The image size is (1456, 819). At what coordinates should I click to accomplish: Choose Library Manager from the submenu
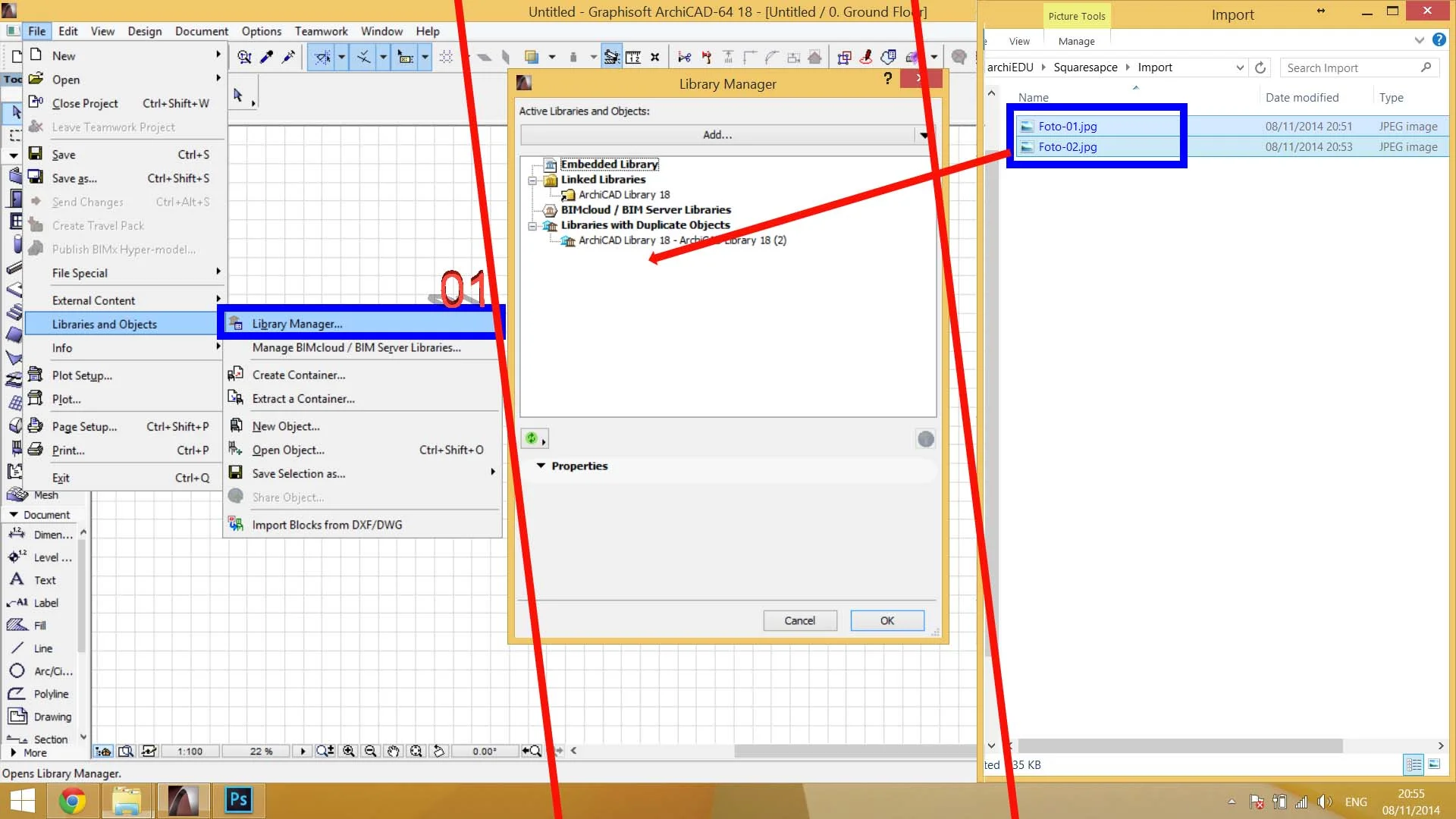[297, 324]
